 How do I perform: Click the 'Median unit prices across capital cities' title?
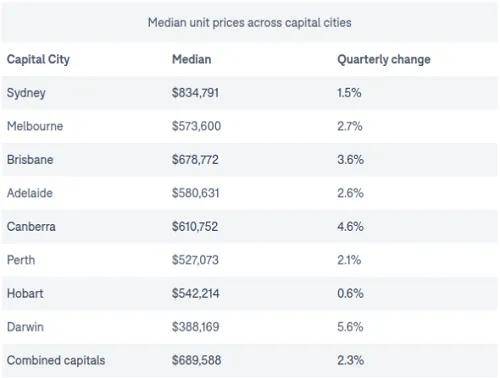click(249, 23)
